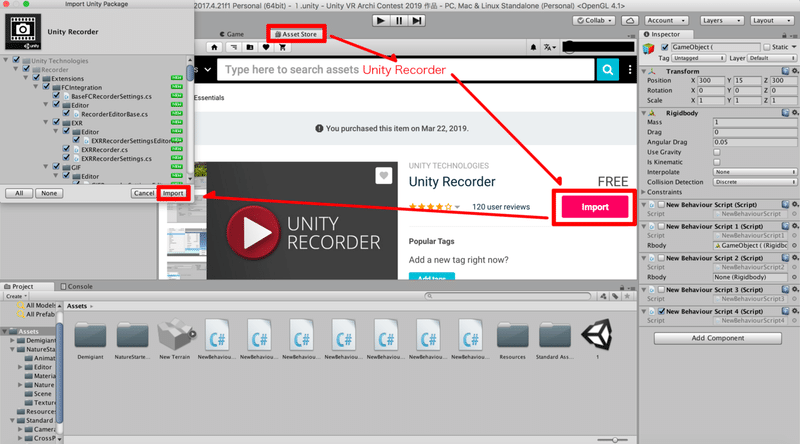Click the All button in import dialog
Image resolution: width=800 pixels, height=444 pixels.
click(19, 193)
